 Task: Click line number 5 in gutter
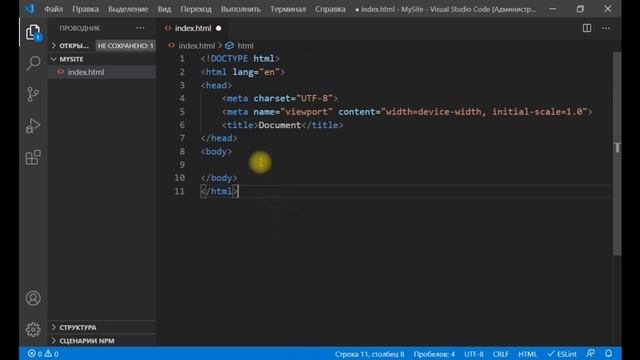pyautogui.click(x=182, y=112)
